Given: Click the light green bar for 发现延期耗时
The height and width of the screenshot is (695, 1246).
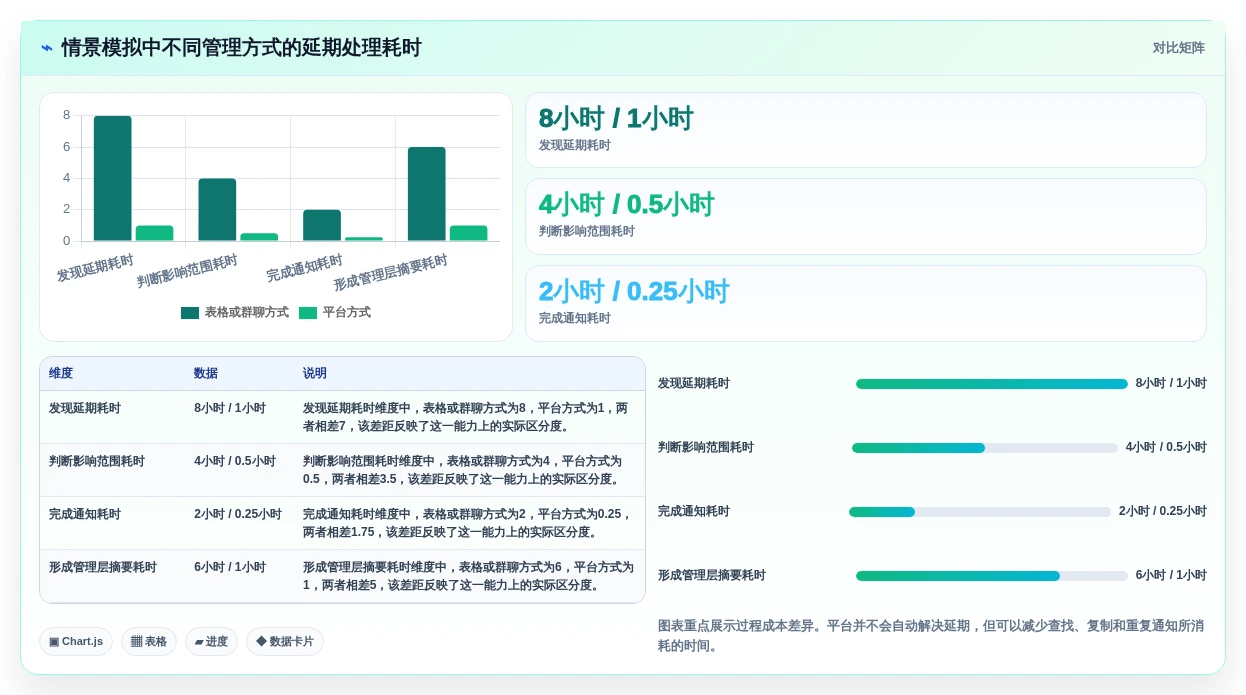Looking at the screenshot, I should tap(154, 233).
